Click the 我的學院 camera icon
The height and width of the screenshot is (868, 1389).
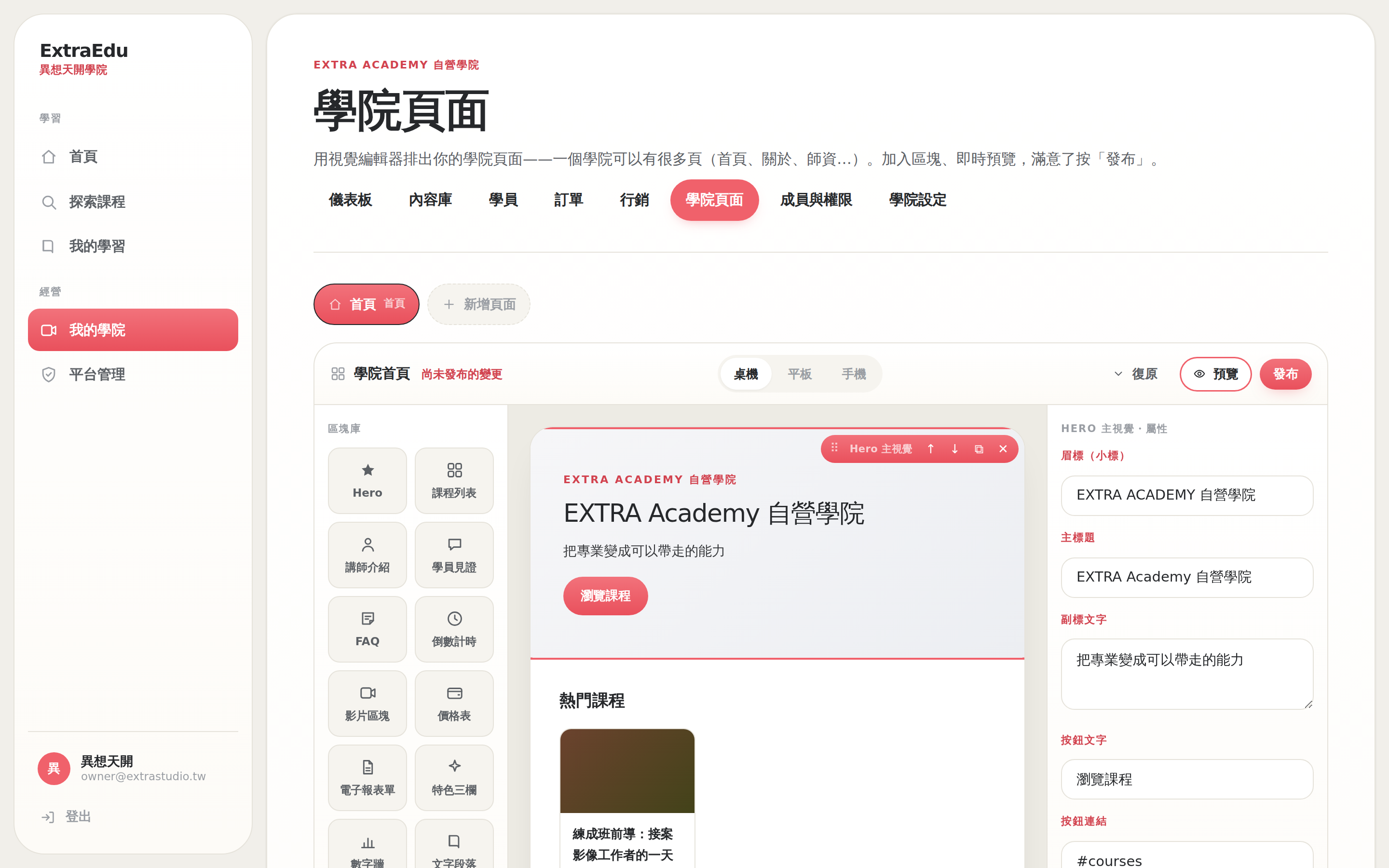point(49,330)
